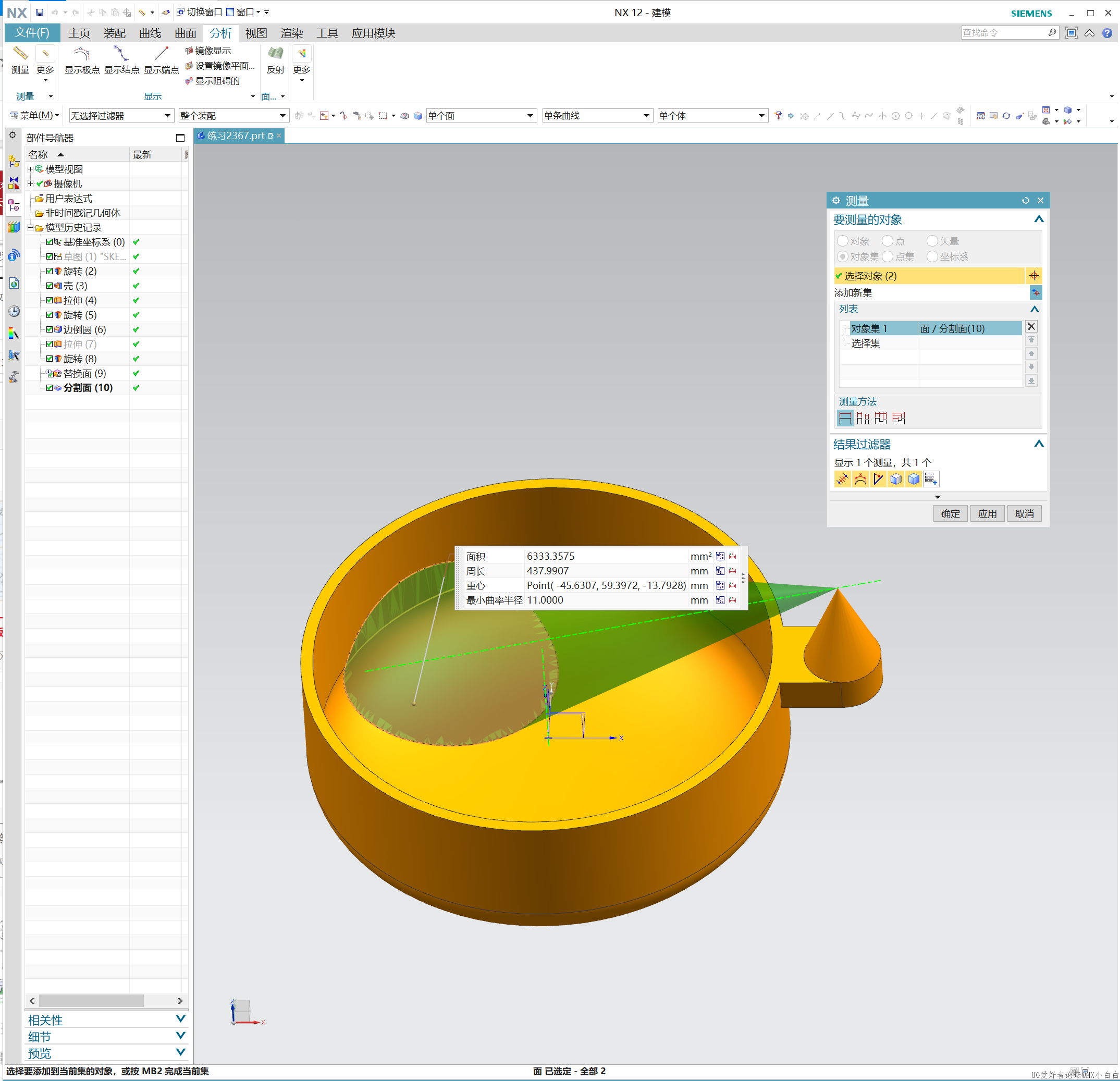This screenshot has height=1081, width=1120.
Task: Click the 查找命令 search field
Action: [x=1004, y=32]
